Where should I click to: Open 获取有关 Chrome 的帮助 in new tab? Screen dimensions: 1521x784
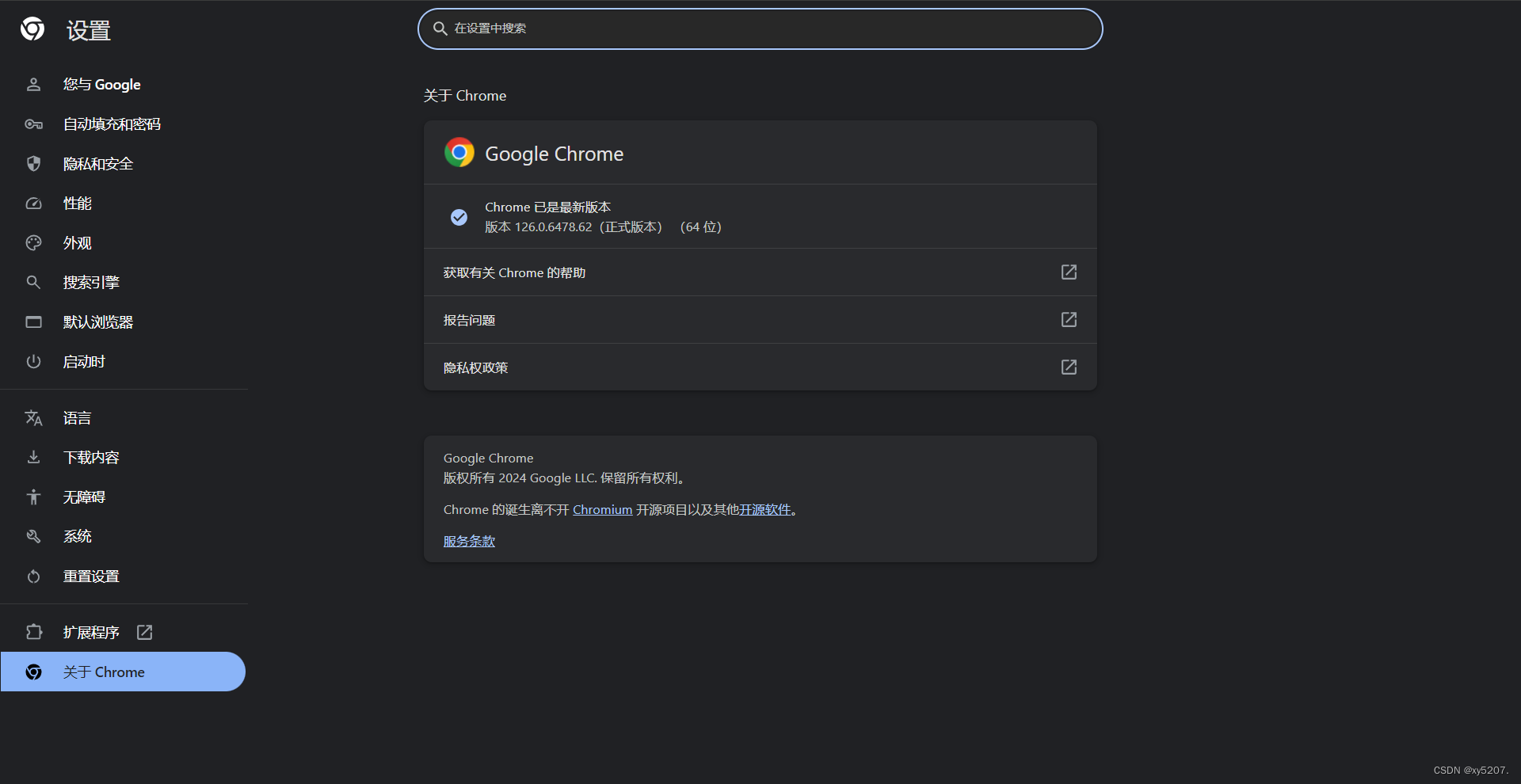pyautogui.click(x=1068, y=272)
